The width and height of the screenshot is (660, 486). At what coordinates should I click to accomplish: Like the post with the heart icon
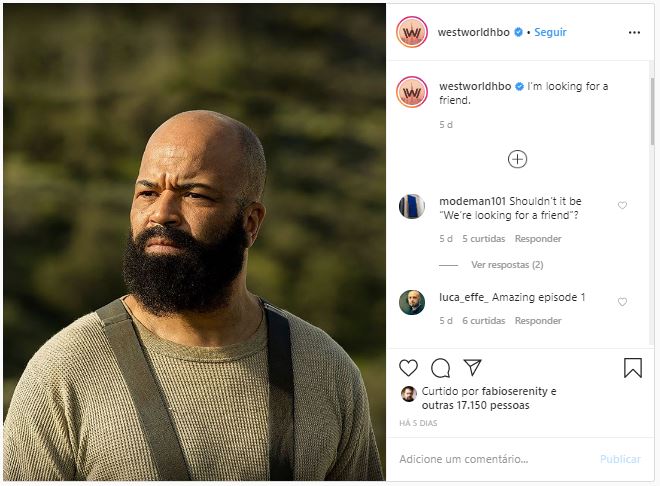tap(409, 368)
